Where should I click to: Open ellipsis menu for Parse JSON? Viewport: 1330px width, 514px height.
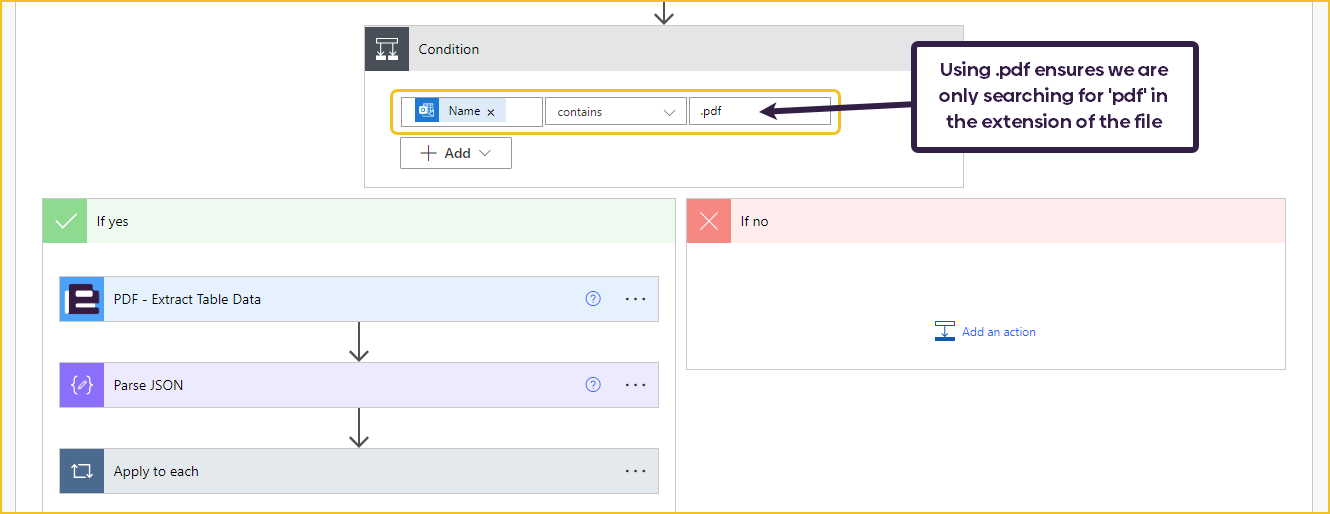[x=635, y=385]
